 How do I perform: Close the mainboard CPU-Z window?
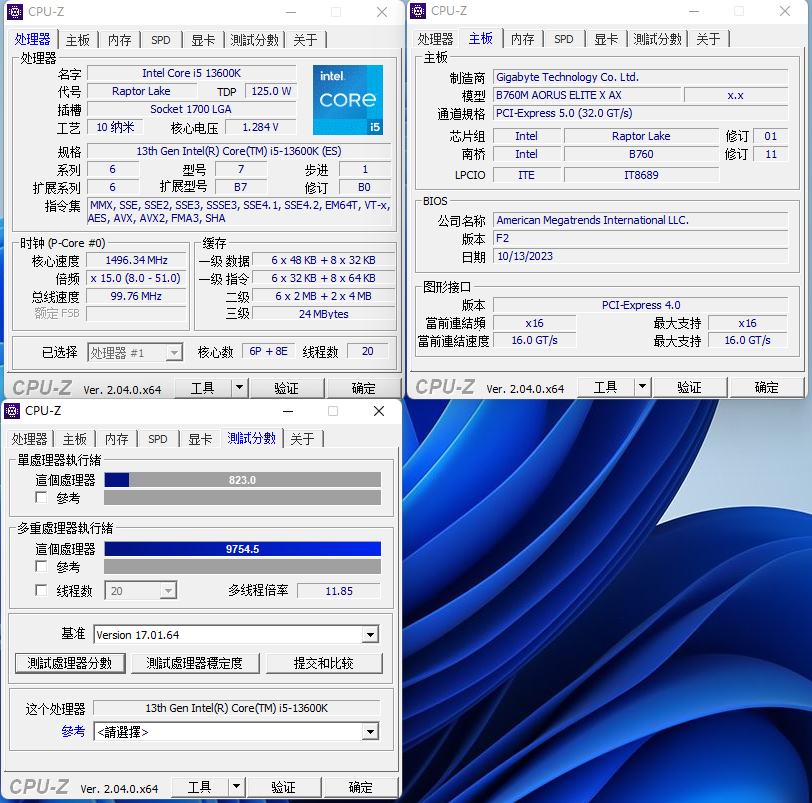click(x=785, y=11)
